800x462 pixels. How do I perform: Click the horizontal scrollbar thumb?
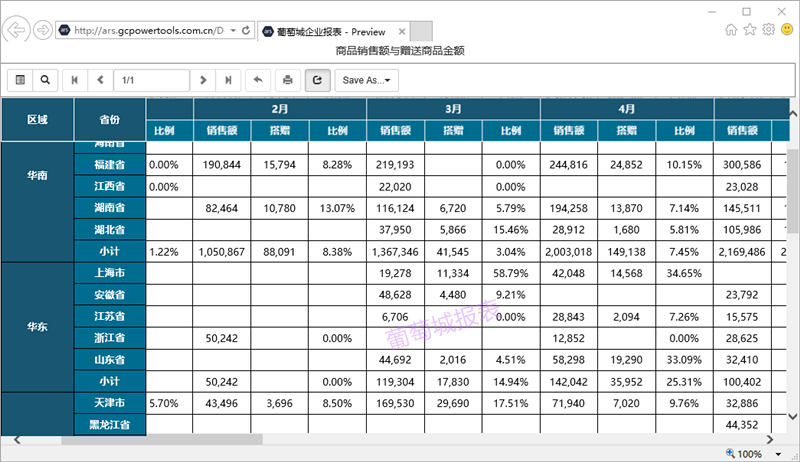162,439
